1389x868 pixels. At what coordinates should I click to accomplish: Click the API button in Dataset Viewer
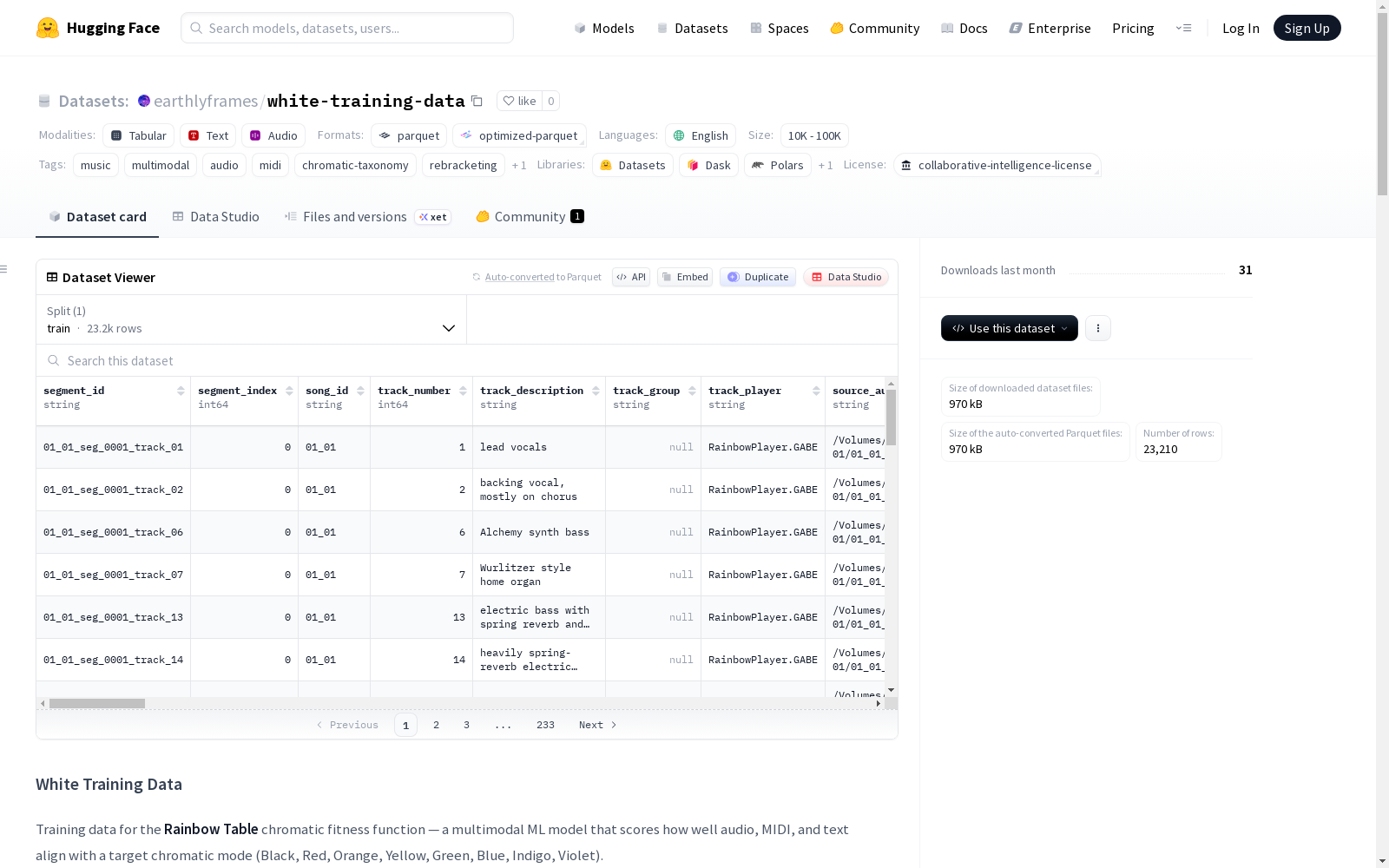point(631,277)
